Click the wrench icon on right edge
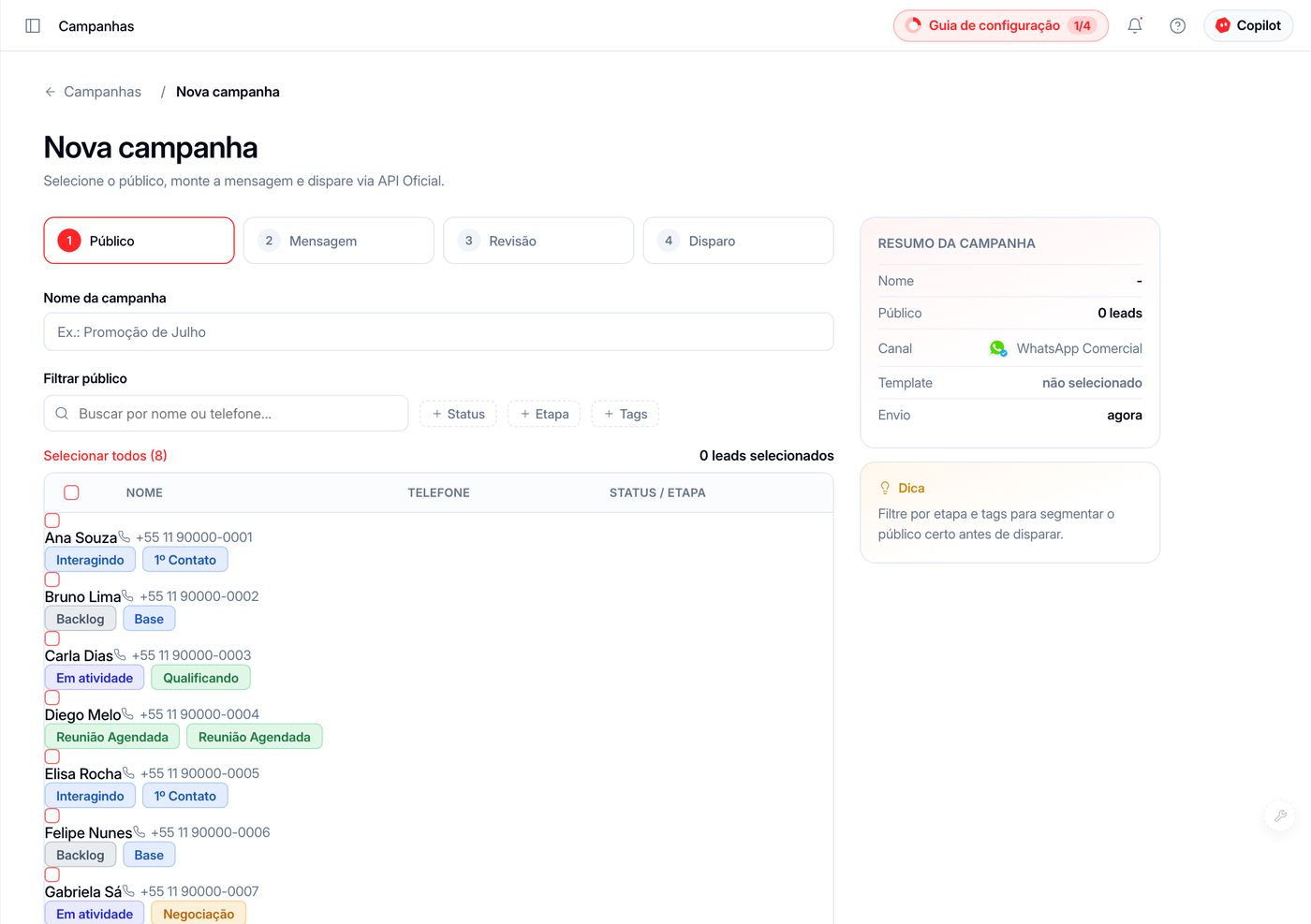The width and height of the screenshot is (1311, 924). point(1279,815)
